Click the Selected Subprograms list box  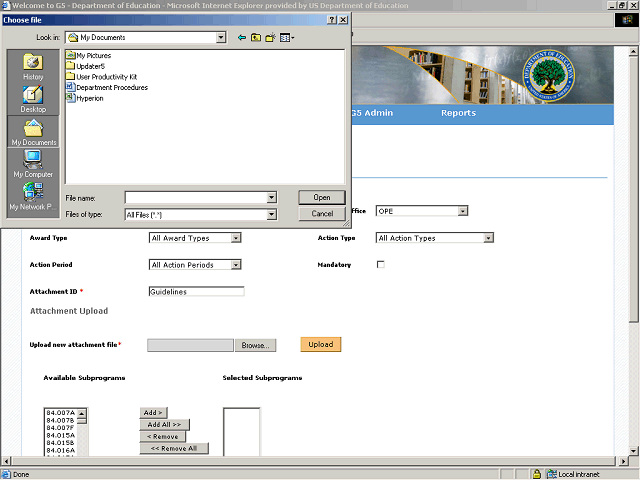(242, 432)
